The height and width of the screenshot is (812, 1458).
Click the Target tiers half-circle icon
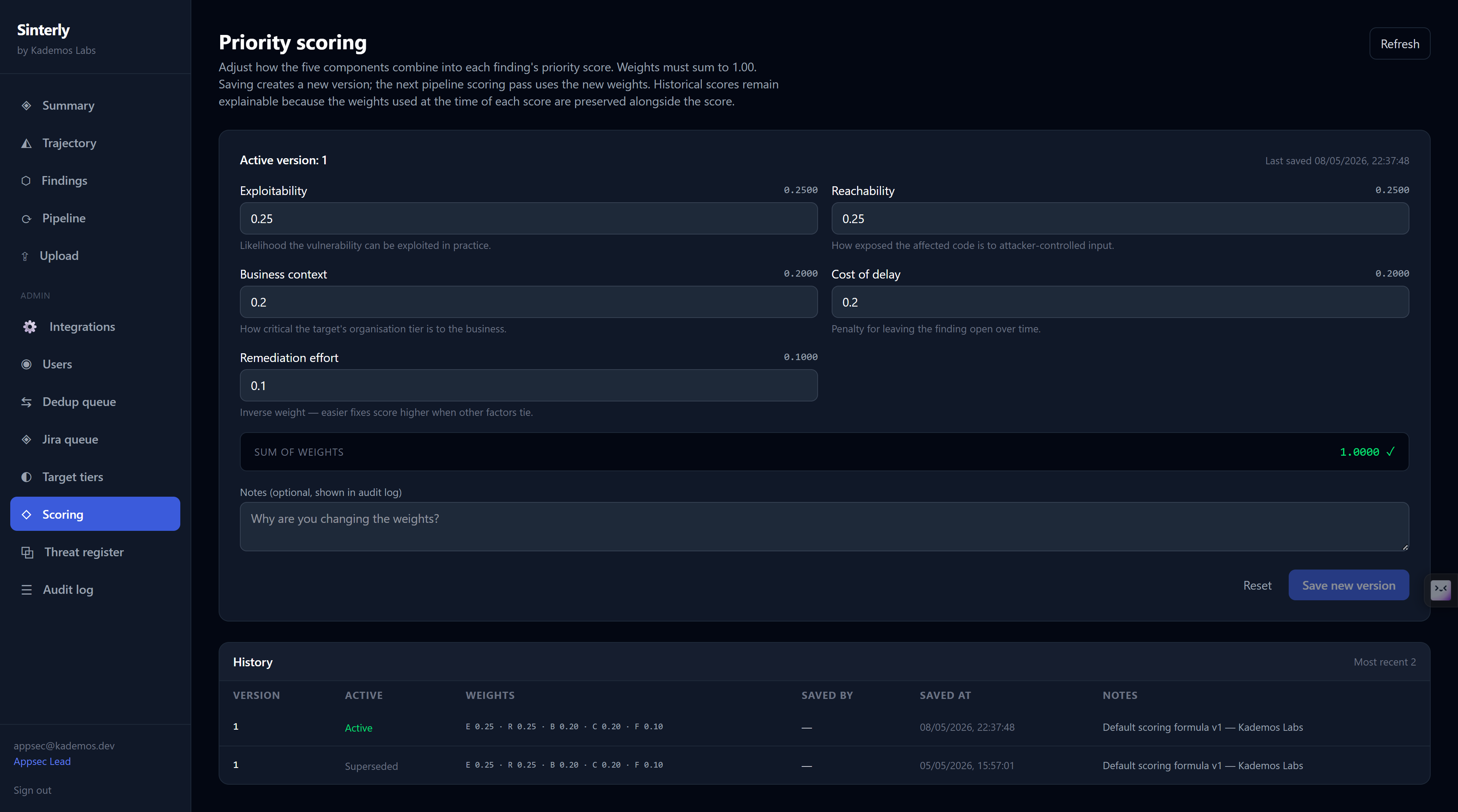pos(26,477)
